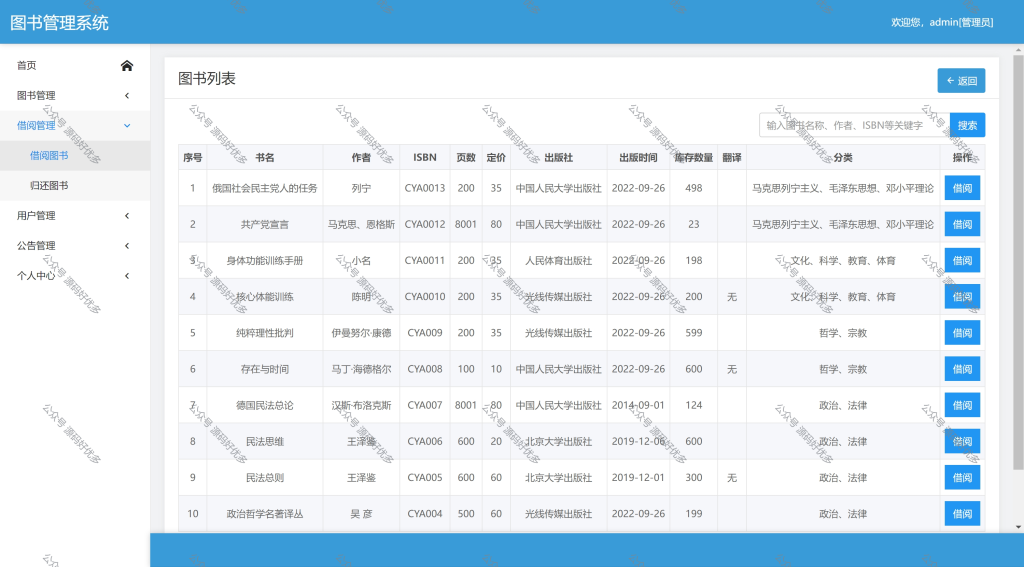Image resolution: width=1024 pixels, height=567 pixels.
Task: Click the scrollbar up arrow
Action: tap(1017, 50)
